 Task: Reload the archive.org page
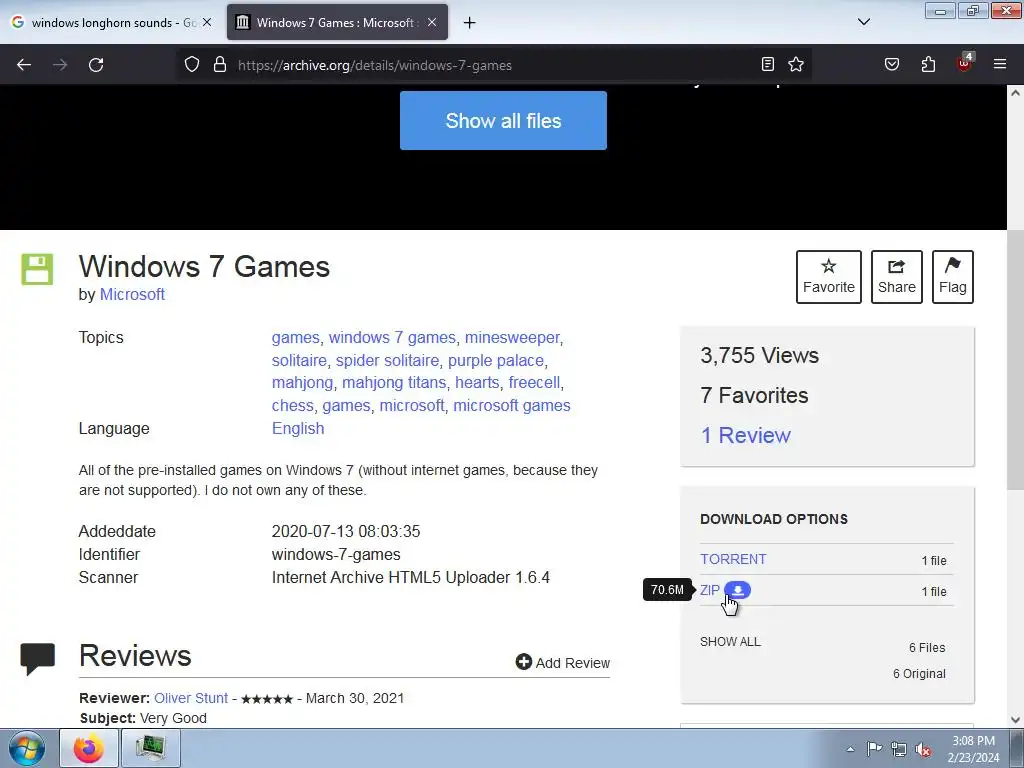click(96, 65)
